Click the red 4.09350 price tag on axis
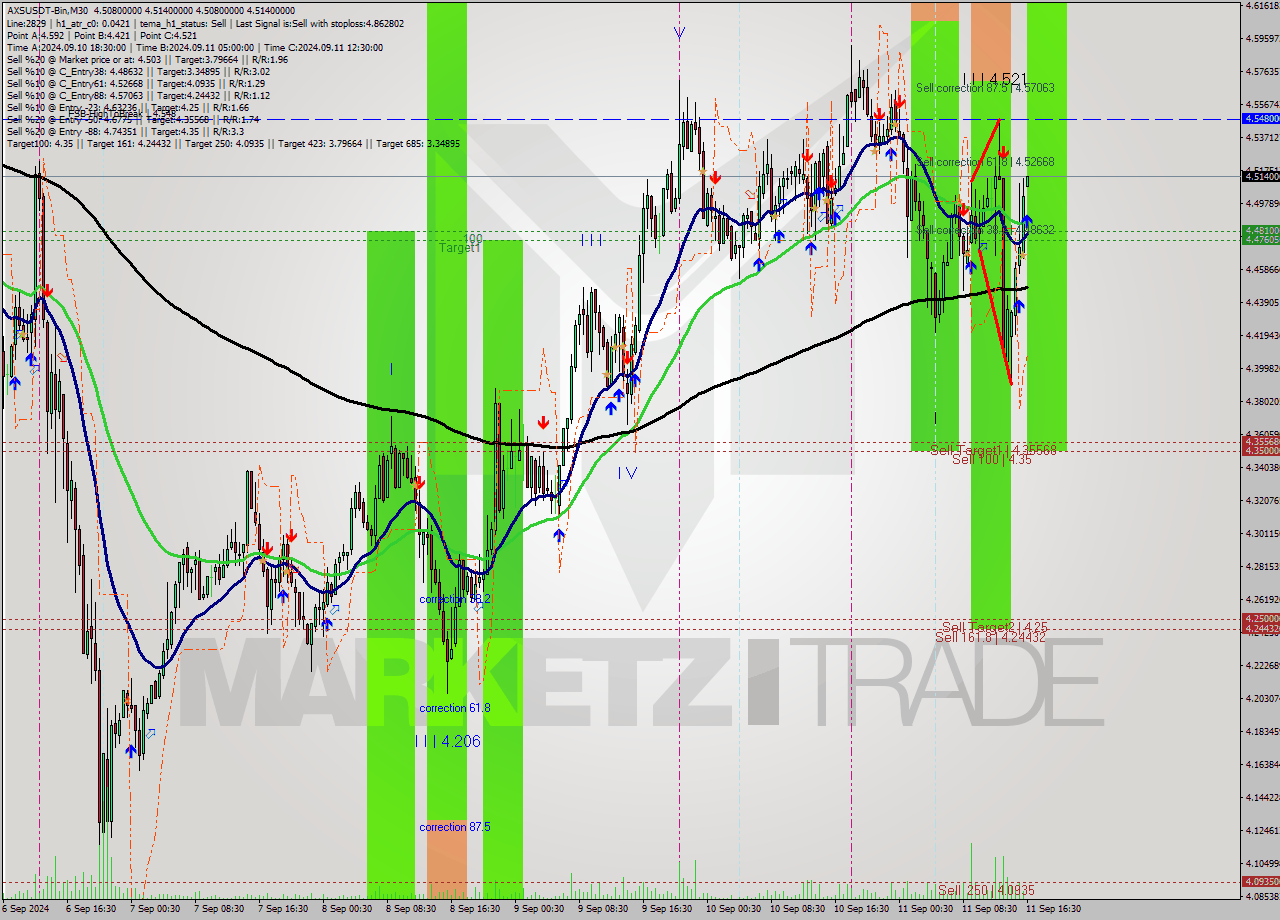The height and width of the screenshot is (920, 1280). (x=1260, y=882)
